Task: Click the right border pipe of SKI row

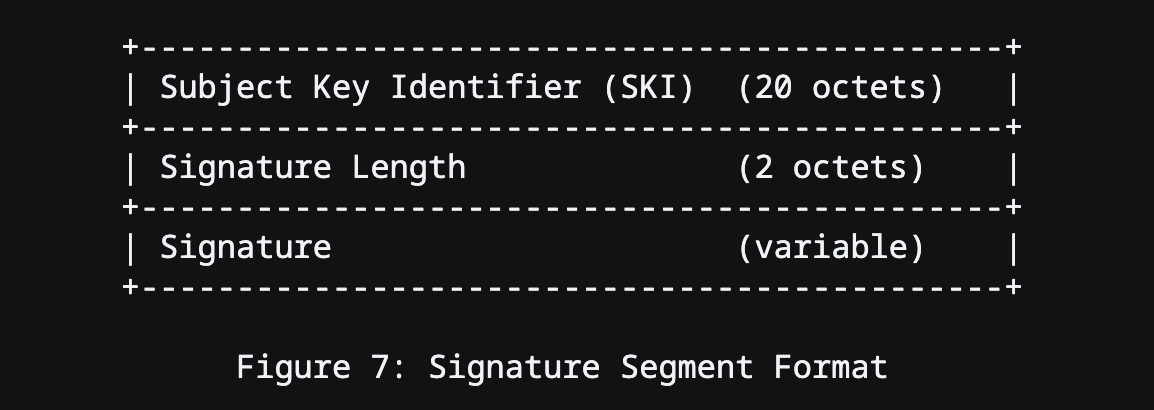Action: click(1013, 88)
